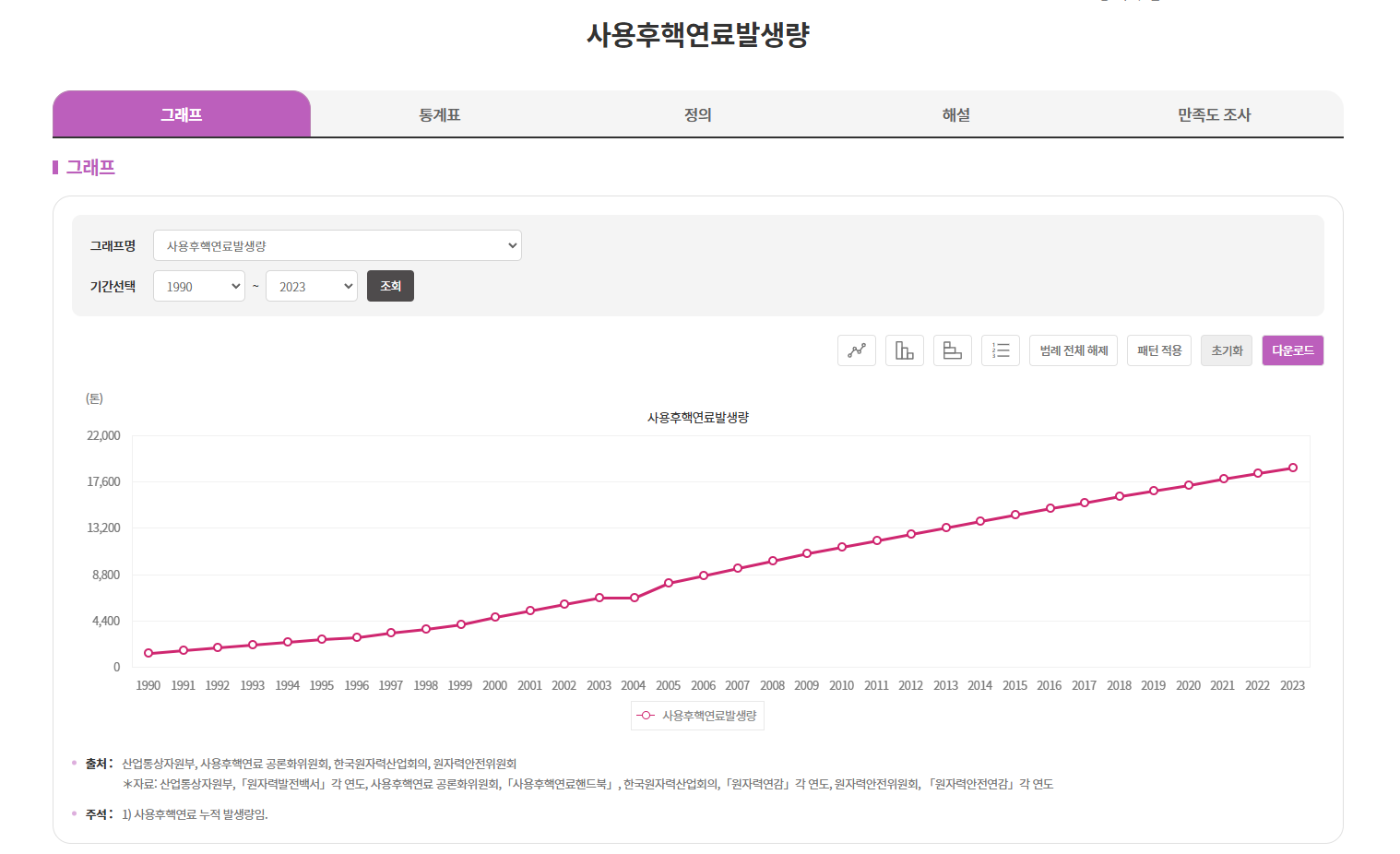Click the 조회 search button

point(390,286)
